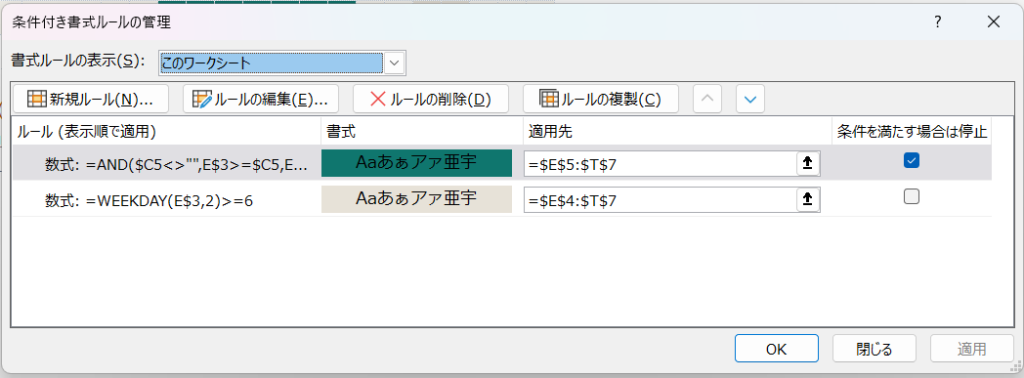Collapse dialog for =$E$4:$T$7 range selector
The width and height of the screenshot is (1024, 378).
808,200
